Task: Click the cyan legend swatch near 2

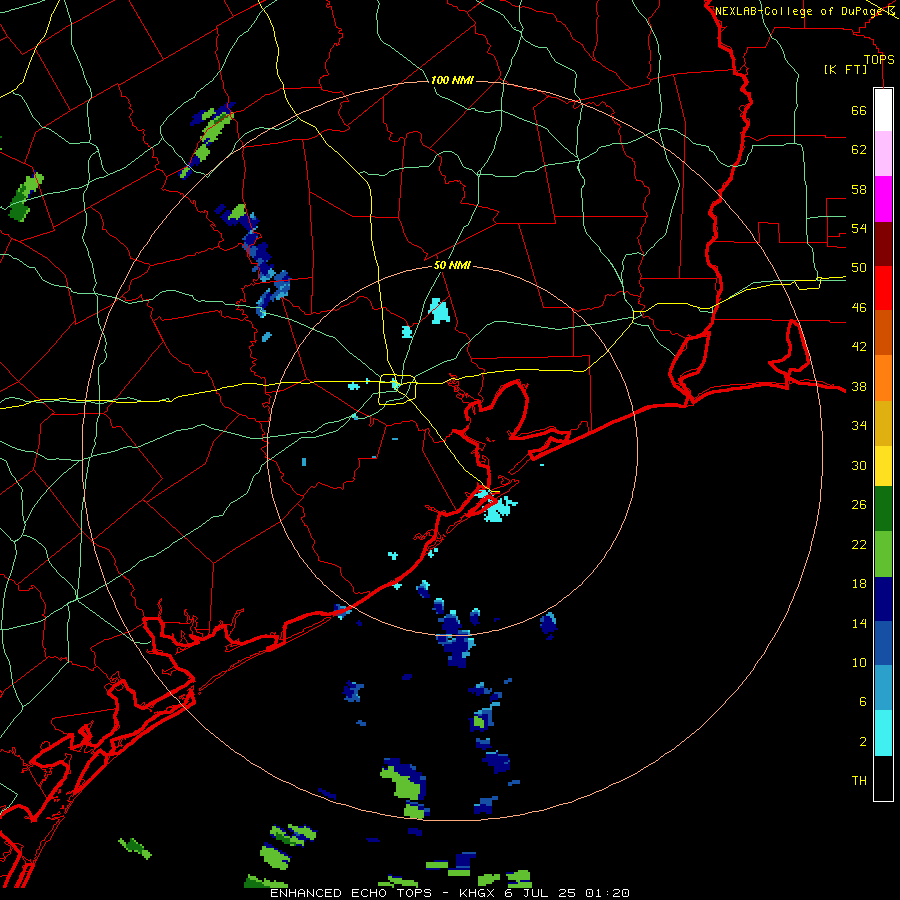Action: point(883,733)
